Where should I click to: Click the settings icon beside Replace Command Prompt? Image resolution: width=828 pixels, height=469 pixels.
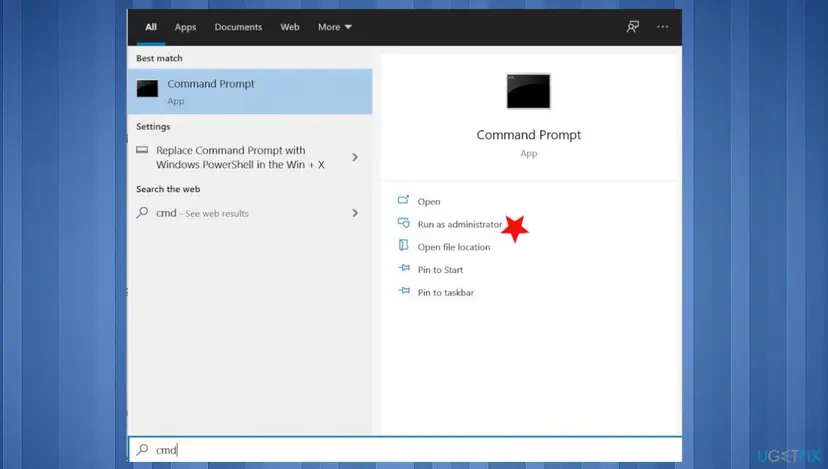(x=142, y=150)
